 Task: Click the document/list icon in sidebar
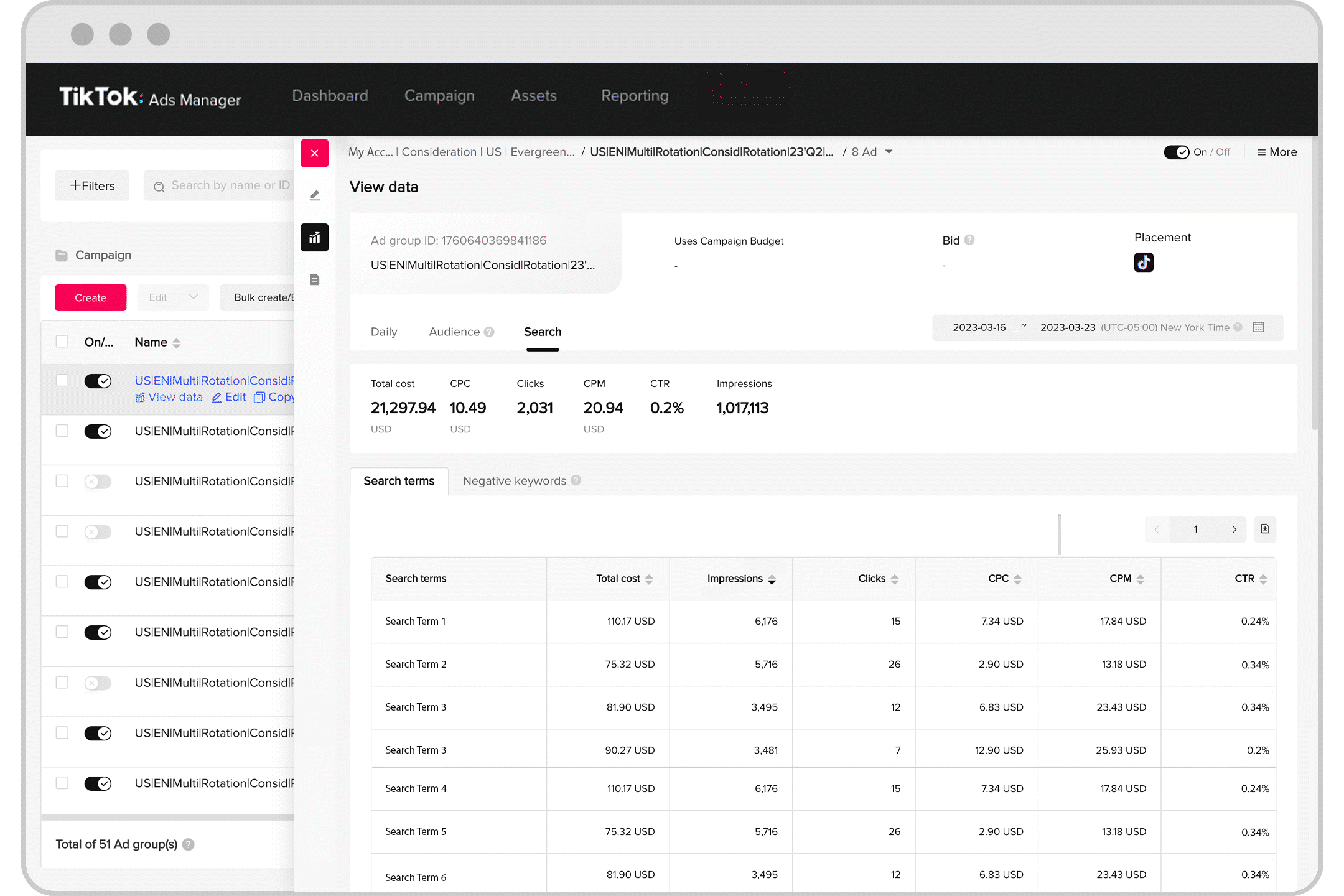click(315, 280)
